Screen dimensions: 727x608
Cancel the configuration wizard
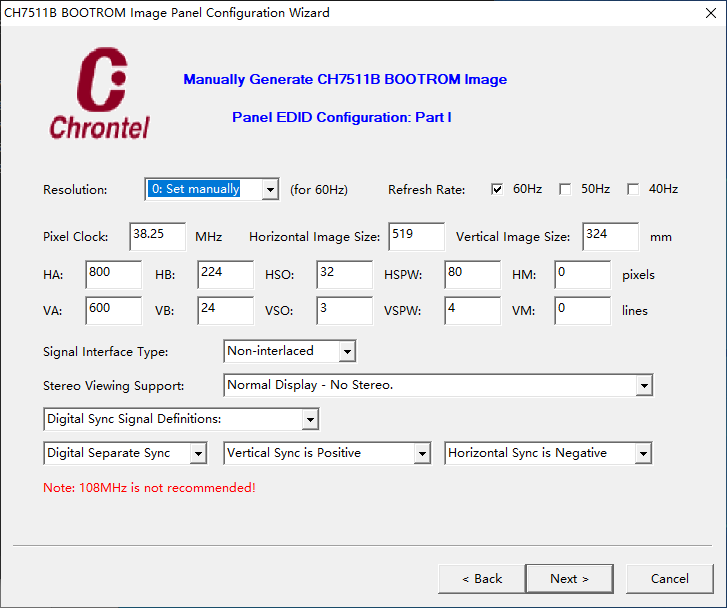(x=670, y=579)
